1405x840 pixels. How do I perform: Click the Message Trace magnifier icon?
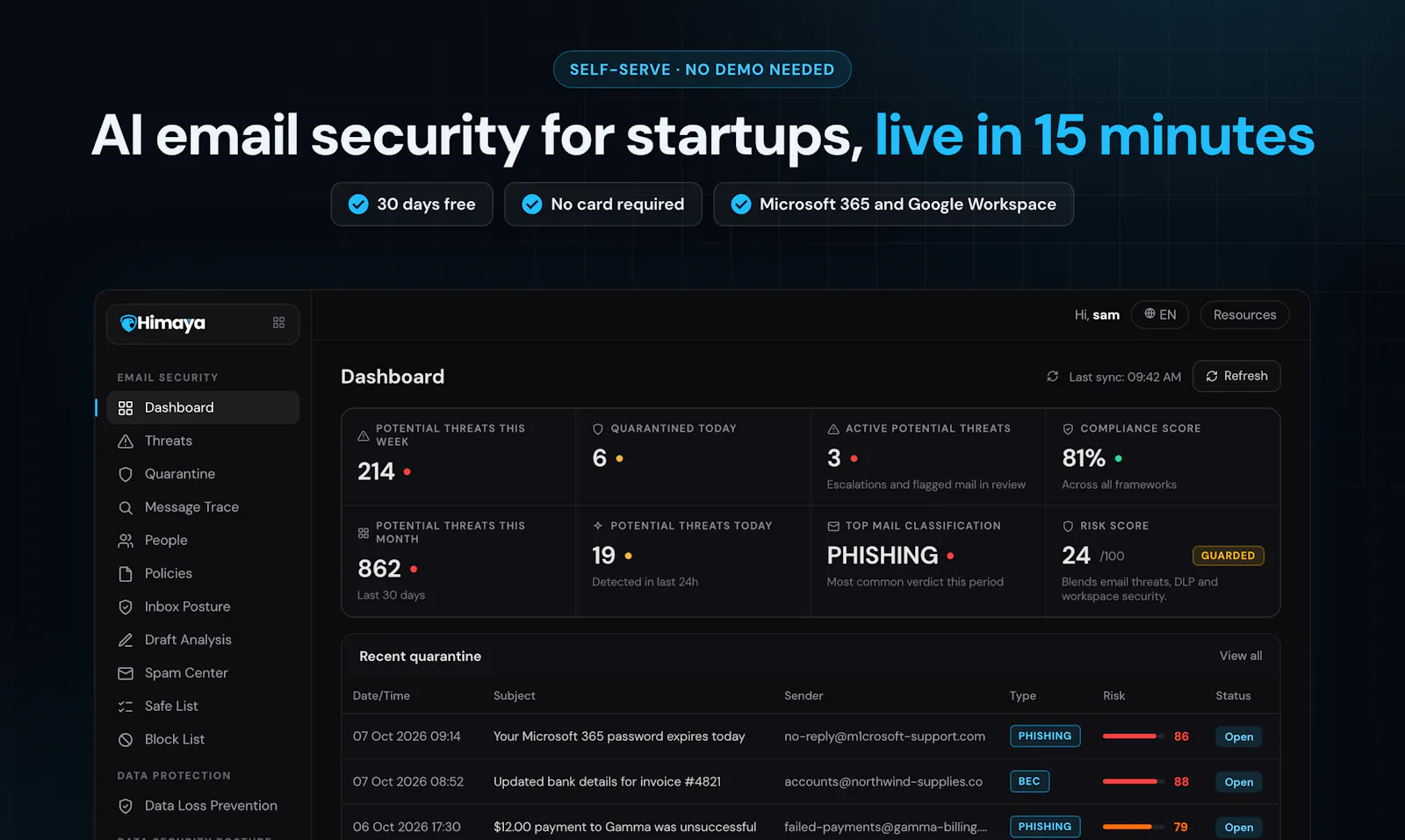126,507
